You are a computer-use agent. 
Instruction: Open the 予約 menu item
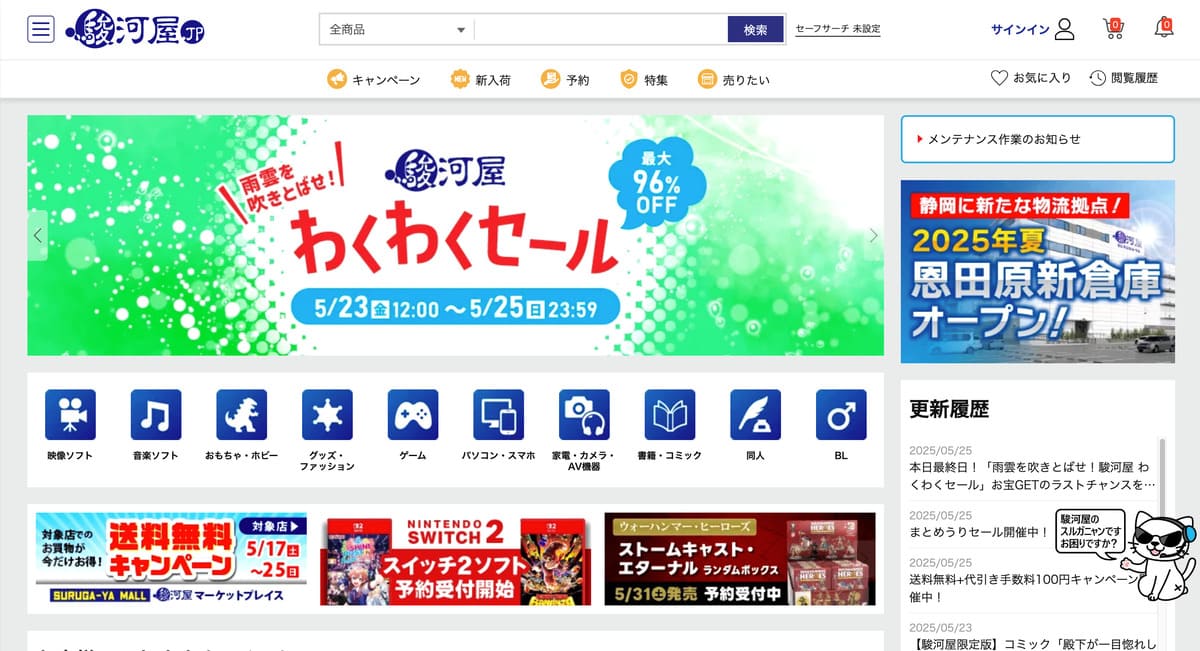565,80
